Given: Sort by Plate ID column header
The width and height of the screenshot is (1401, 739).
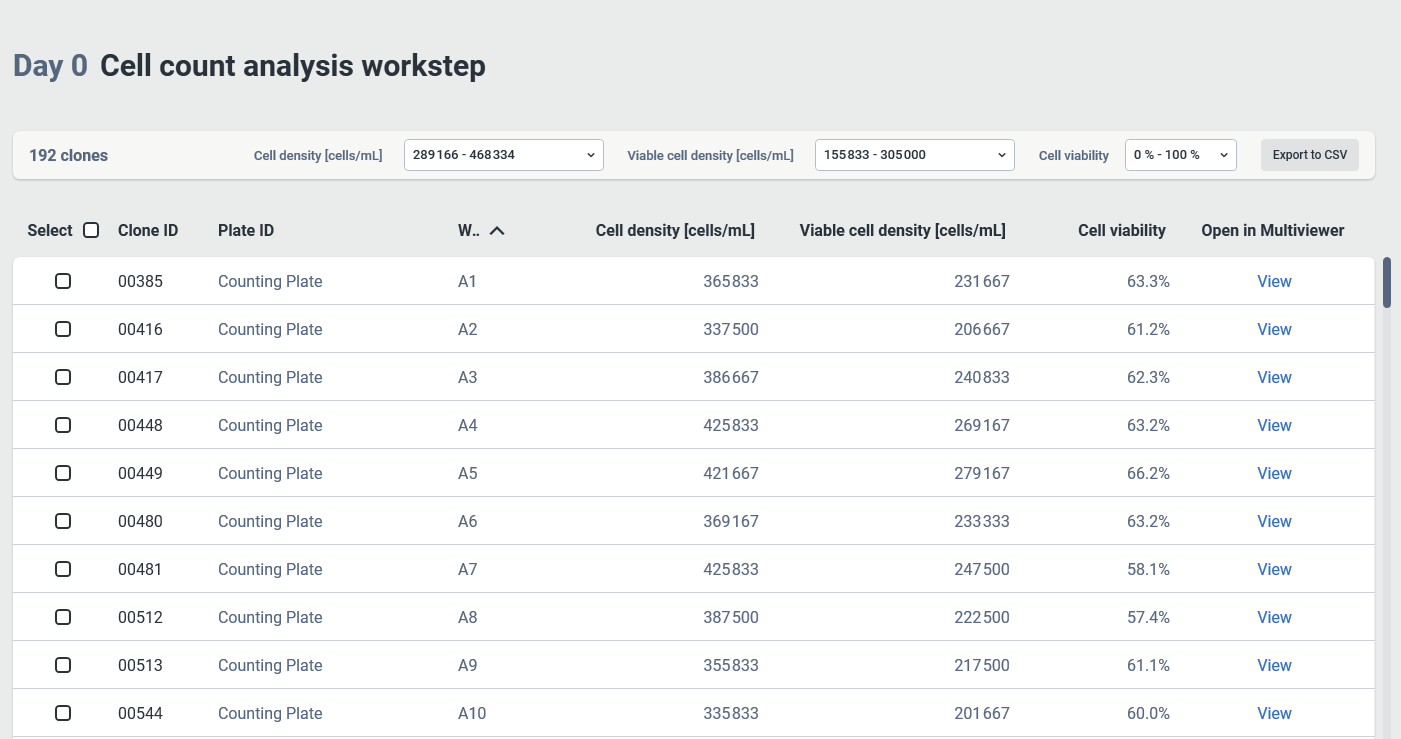Looking at the screenshot, I should click(x=246, y=230).
